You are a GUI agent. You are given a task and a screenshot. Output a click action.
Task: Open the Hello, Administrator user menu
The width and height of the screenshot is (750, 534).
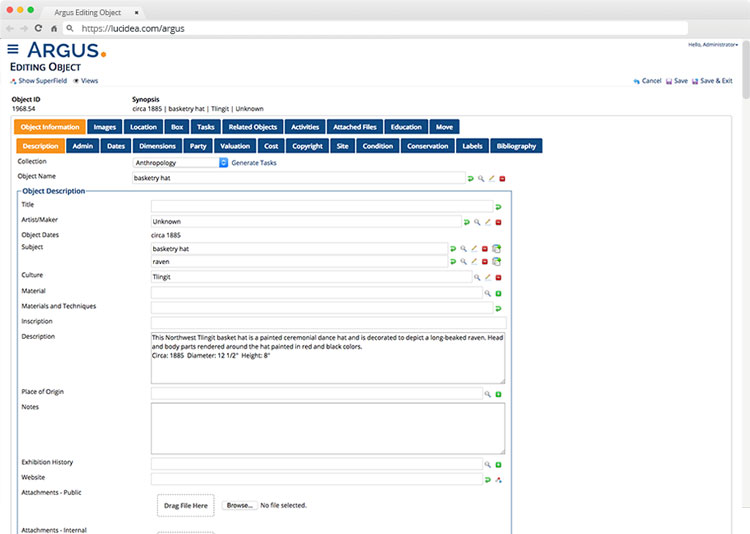coord(708,45)
